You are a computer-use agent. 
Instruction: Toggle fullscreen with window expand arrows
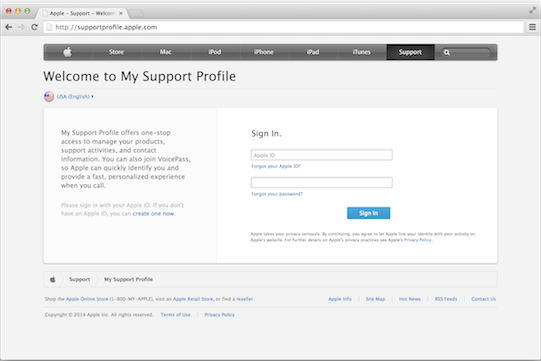tap(532, 10)
